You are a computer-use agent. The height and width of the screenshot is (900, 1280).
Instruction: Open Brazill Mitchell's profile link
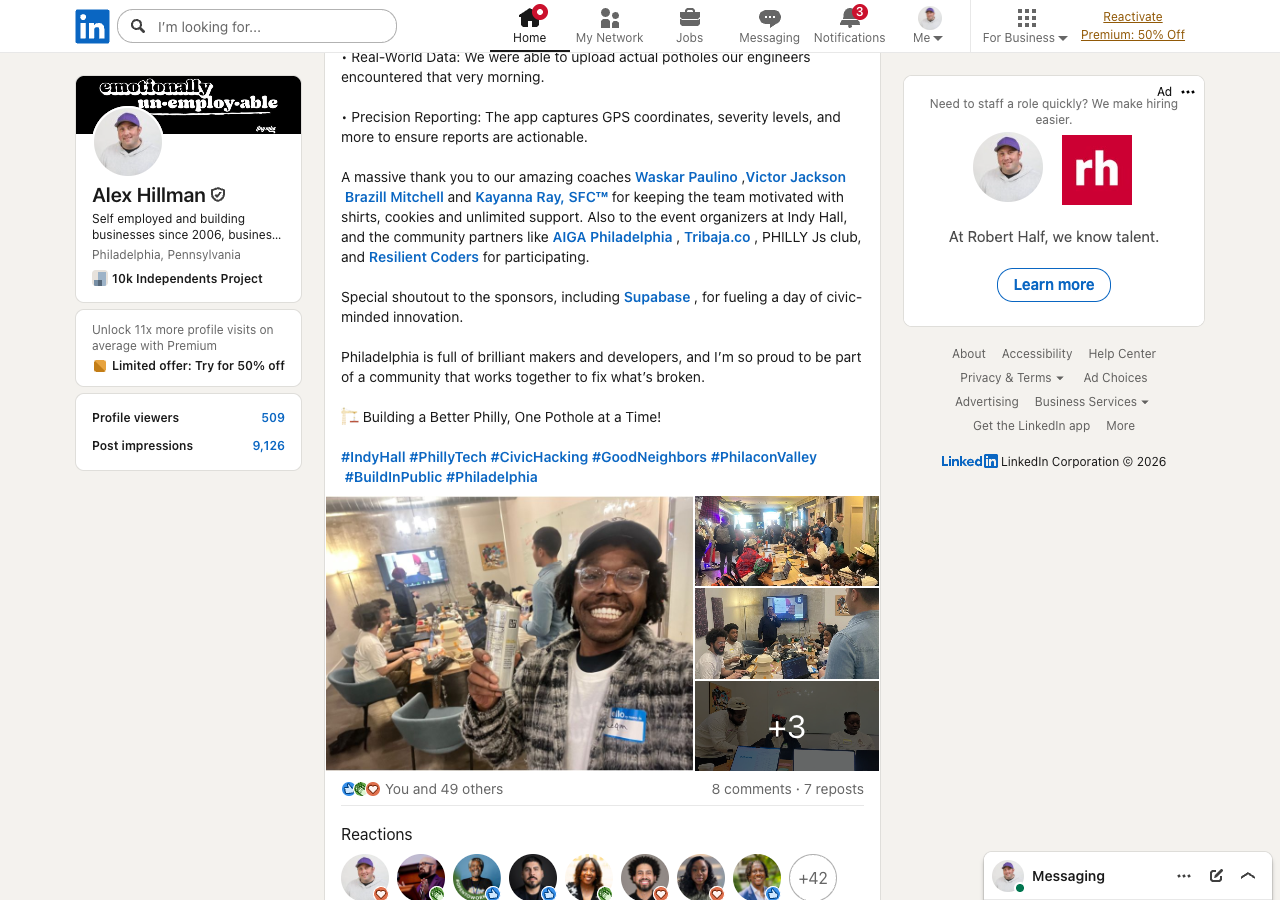point(394,197)
